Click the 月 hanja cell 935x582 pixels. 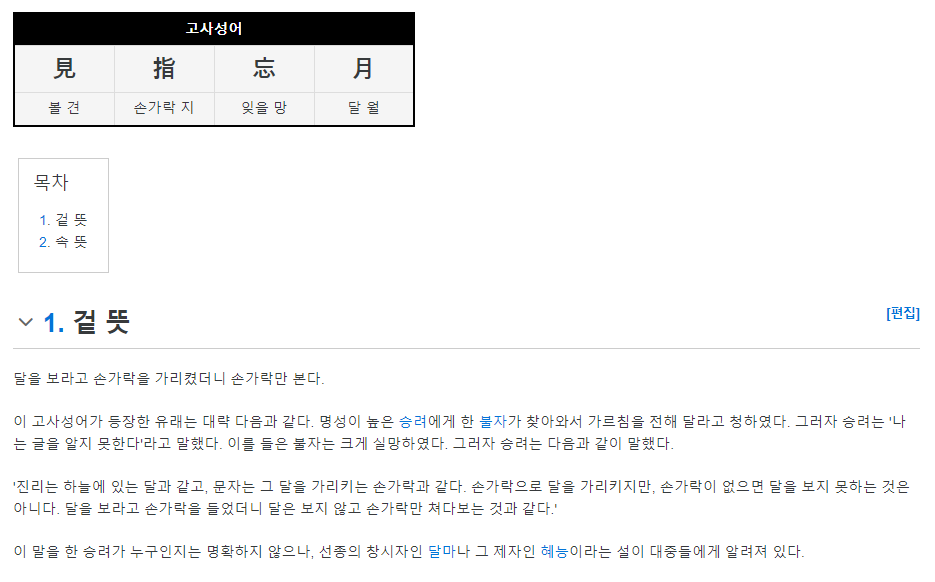[363, 69]
